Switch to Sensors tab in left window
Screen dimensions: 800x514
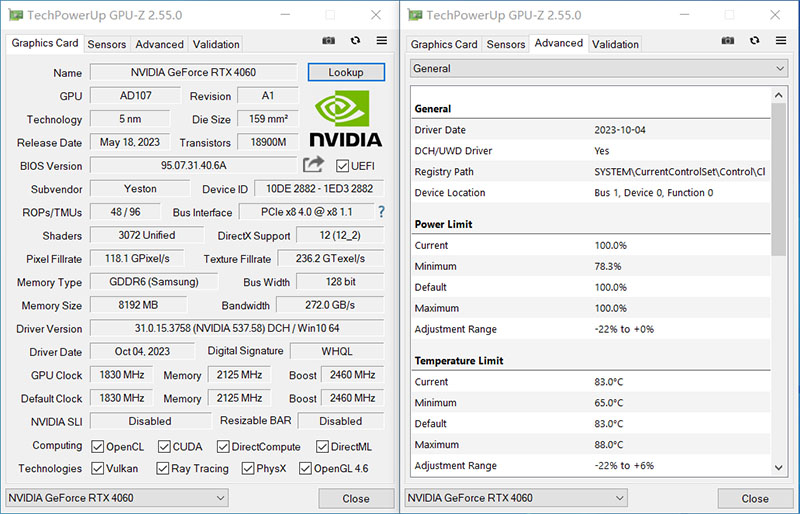[107, 44]
